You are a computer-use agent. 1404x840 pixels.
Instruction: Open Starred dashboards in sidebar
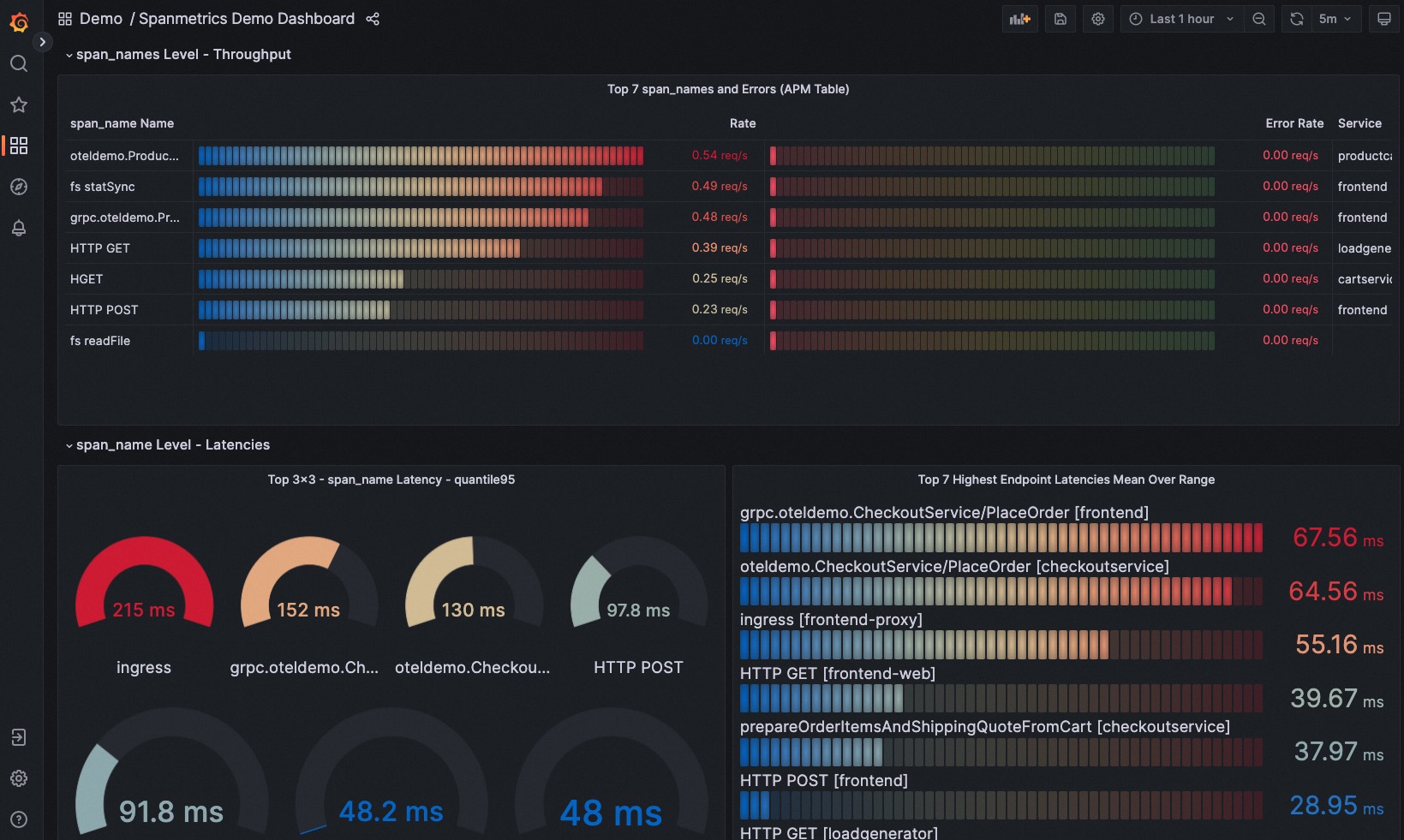19,104
